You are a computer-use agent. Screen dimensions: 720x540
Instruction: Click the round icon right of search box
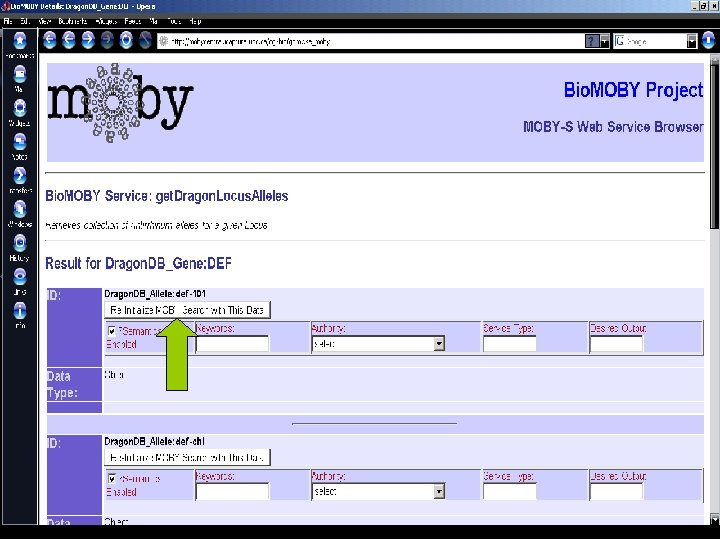tap(709, 41)
